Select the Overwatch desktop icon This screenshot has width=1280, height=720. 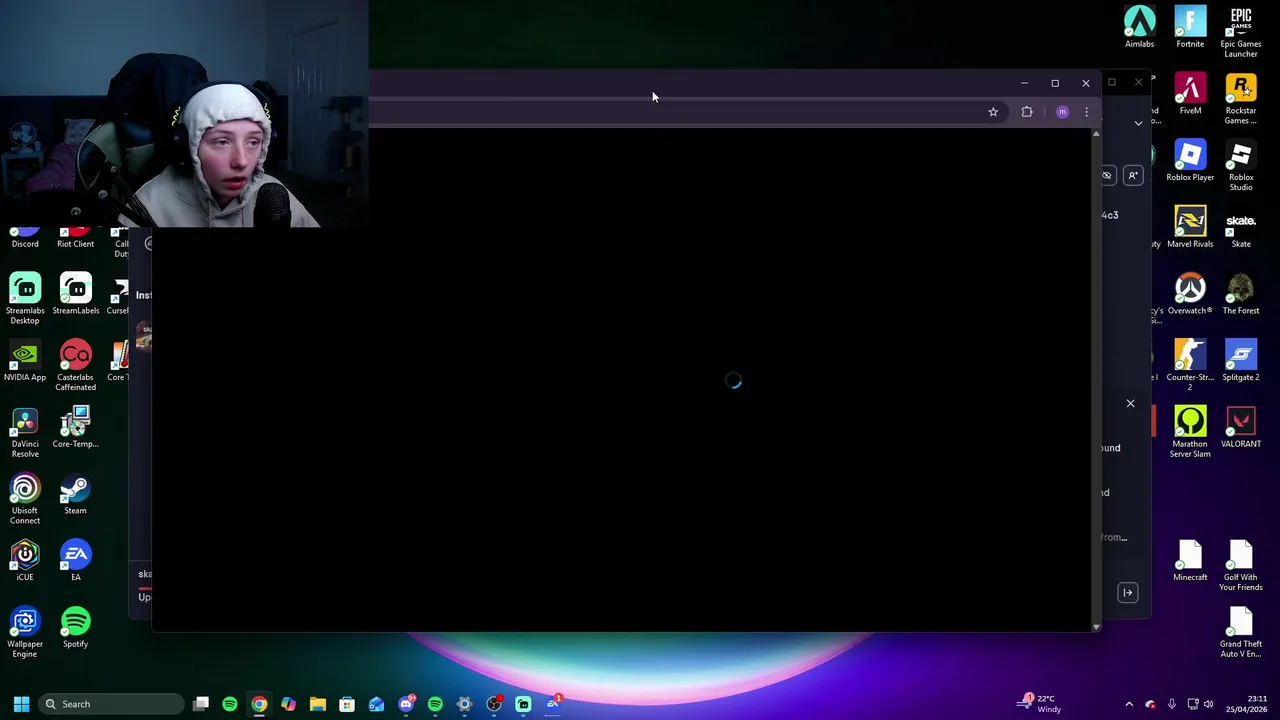pos(1190,293)
